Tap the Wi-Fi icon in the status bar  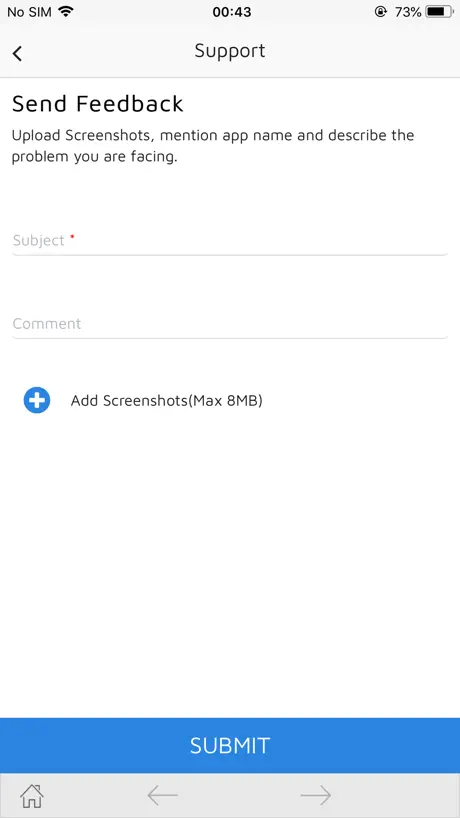click(x=66, y=11)
